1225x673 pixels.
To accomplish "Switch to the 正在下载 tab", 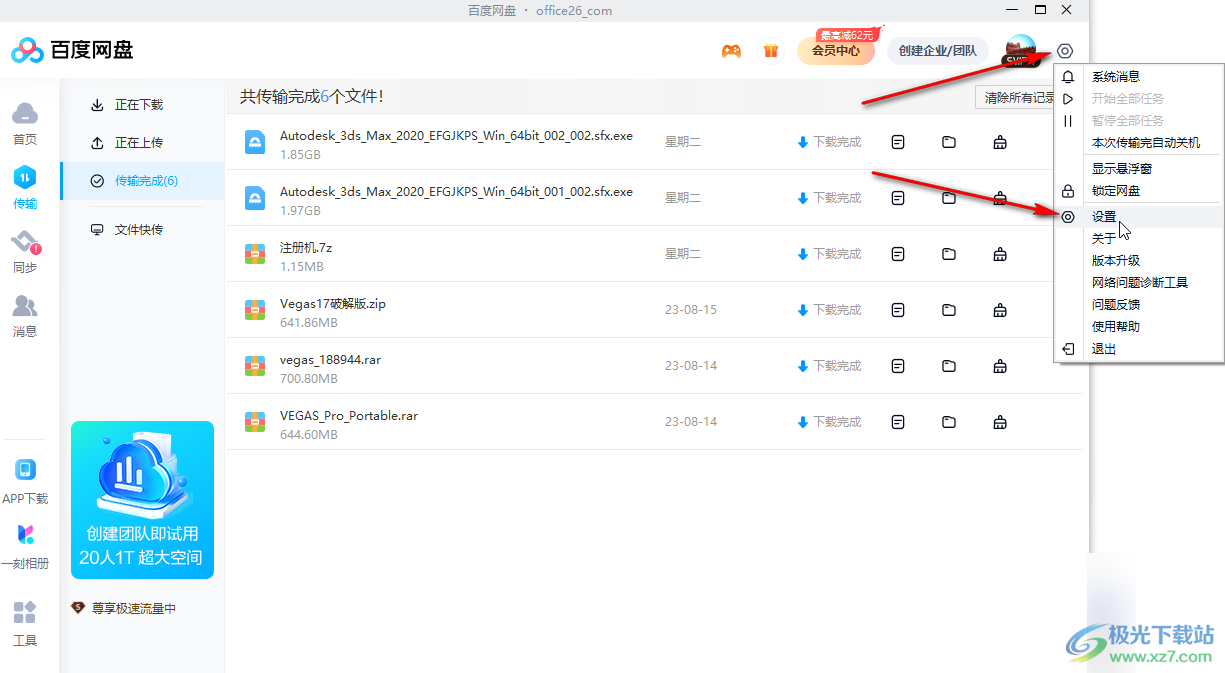I will pyautogui.click(x=138, y=105).
